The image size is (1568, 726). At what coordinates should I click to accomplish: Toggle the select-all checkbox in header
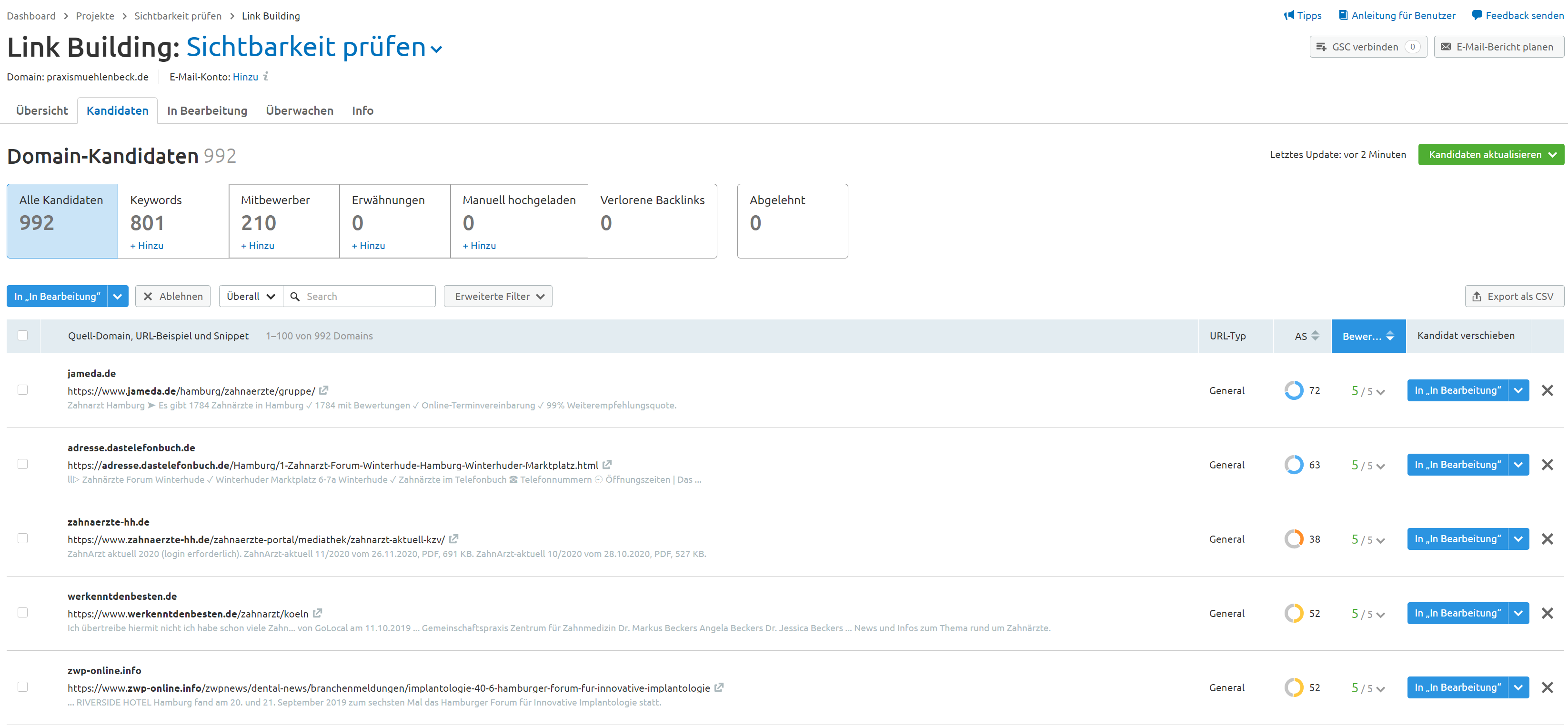(x=22, y=334)
